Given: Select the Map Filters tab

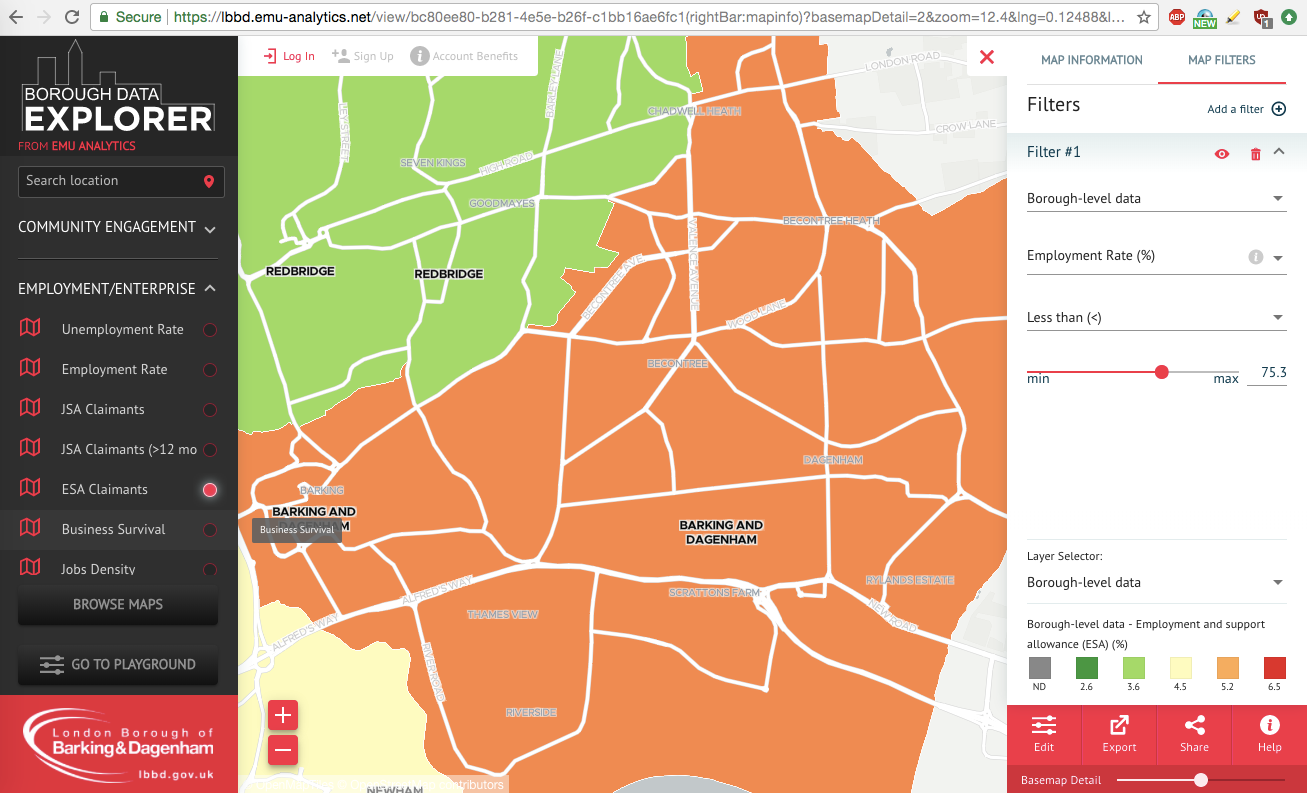Looking at the screenshot, I should pyautogui.click(x=1221, y=60).
